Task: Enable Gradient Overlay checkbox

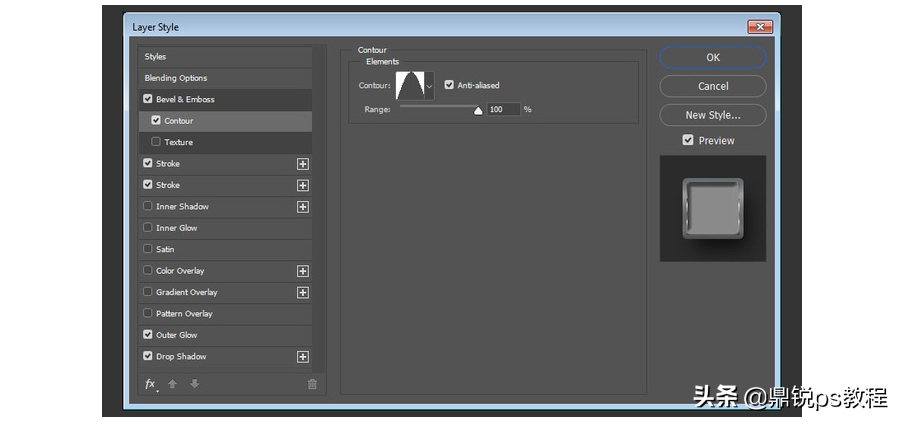Action: click(148, 292)
